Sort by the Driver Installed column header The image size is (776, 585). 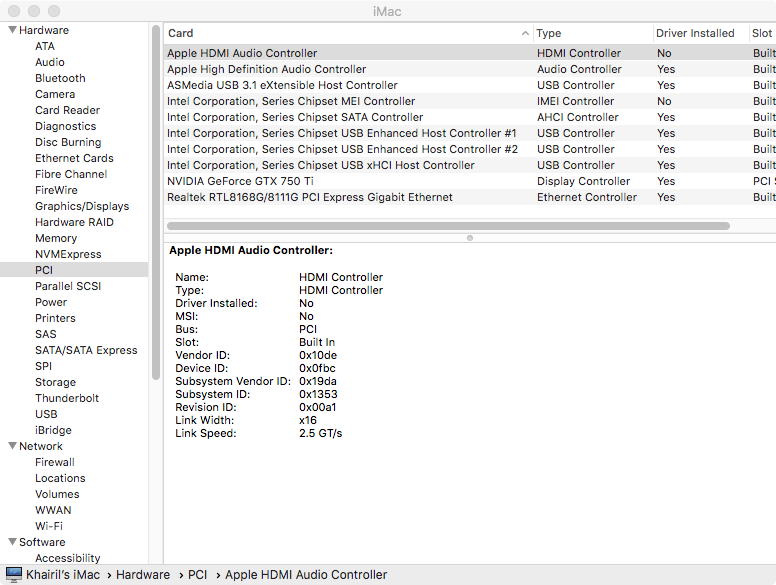(695, 33)
